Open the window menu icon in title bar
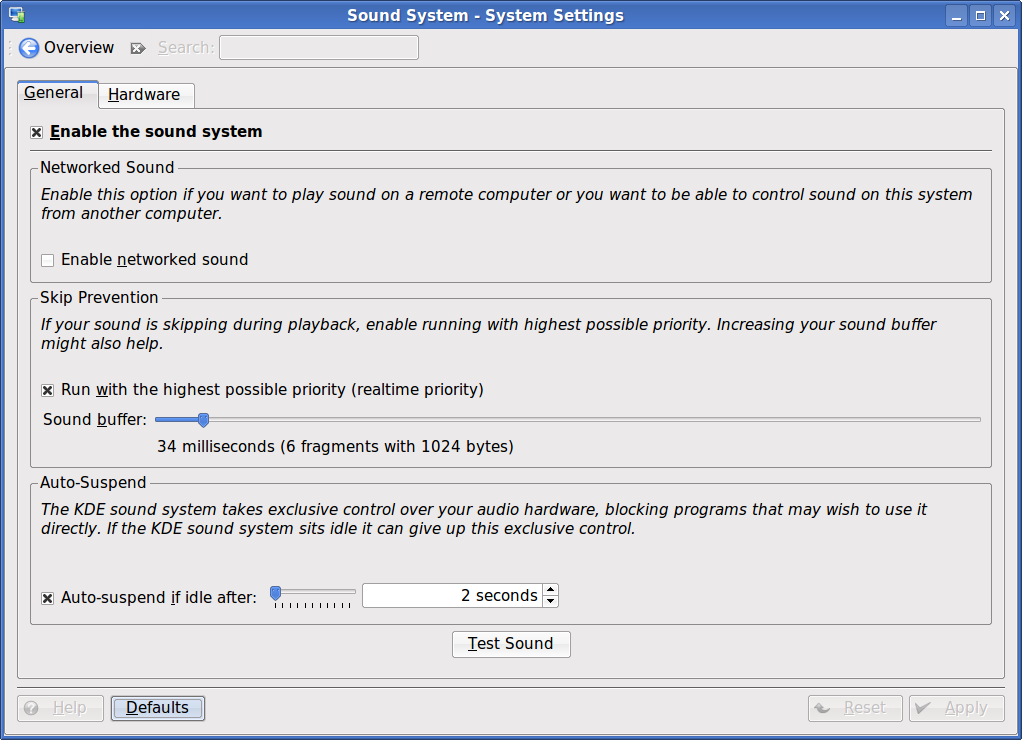 coord(16,15)
